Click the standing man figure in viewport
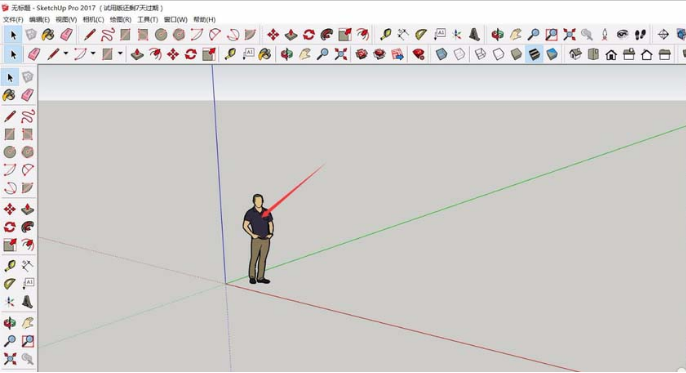Image resolution: width=686 pixels, height=373 pixels. (x=259, y=239)
